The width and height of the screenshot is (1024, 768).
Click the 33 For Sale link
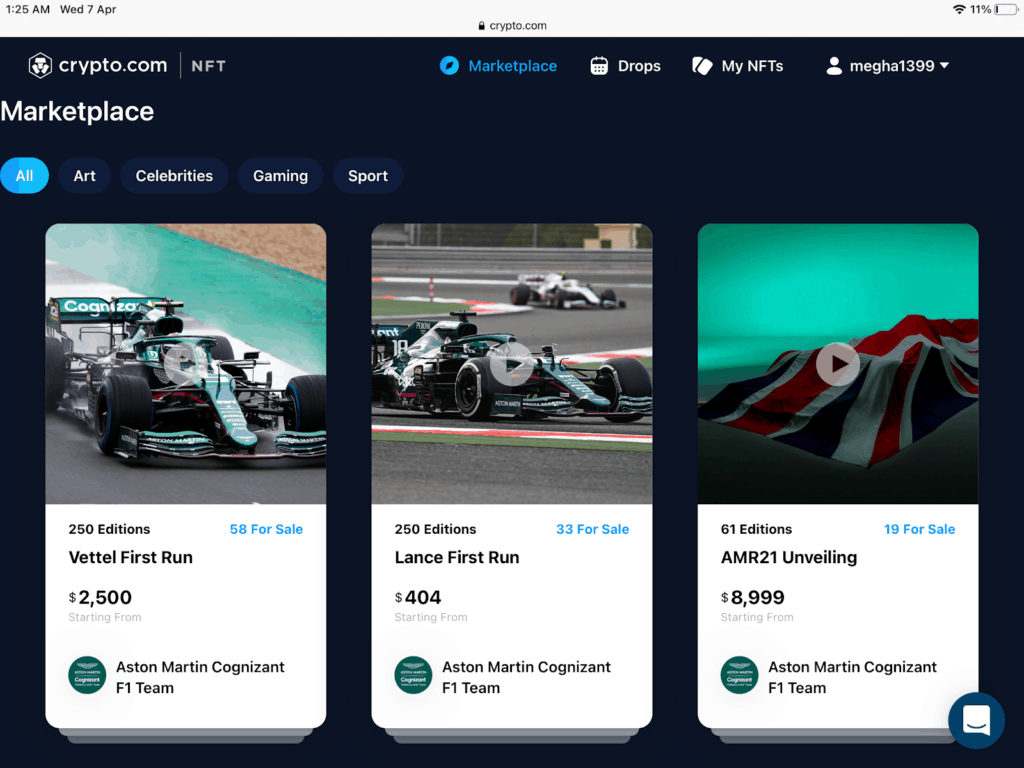[592, 529]
